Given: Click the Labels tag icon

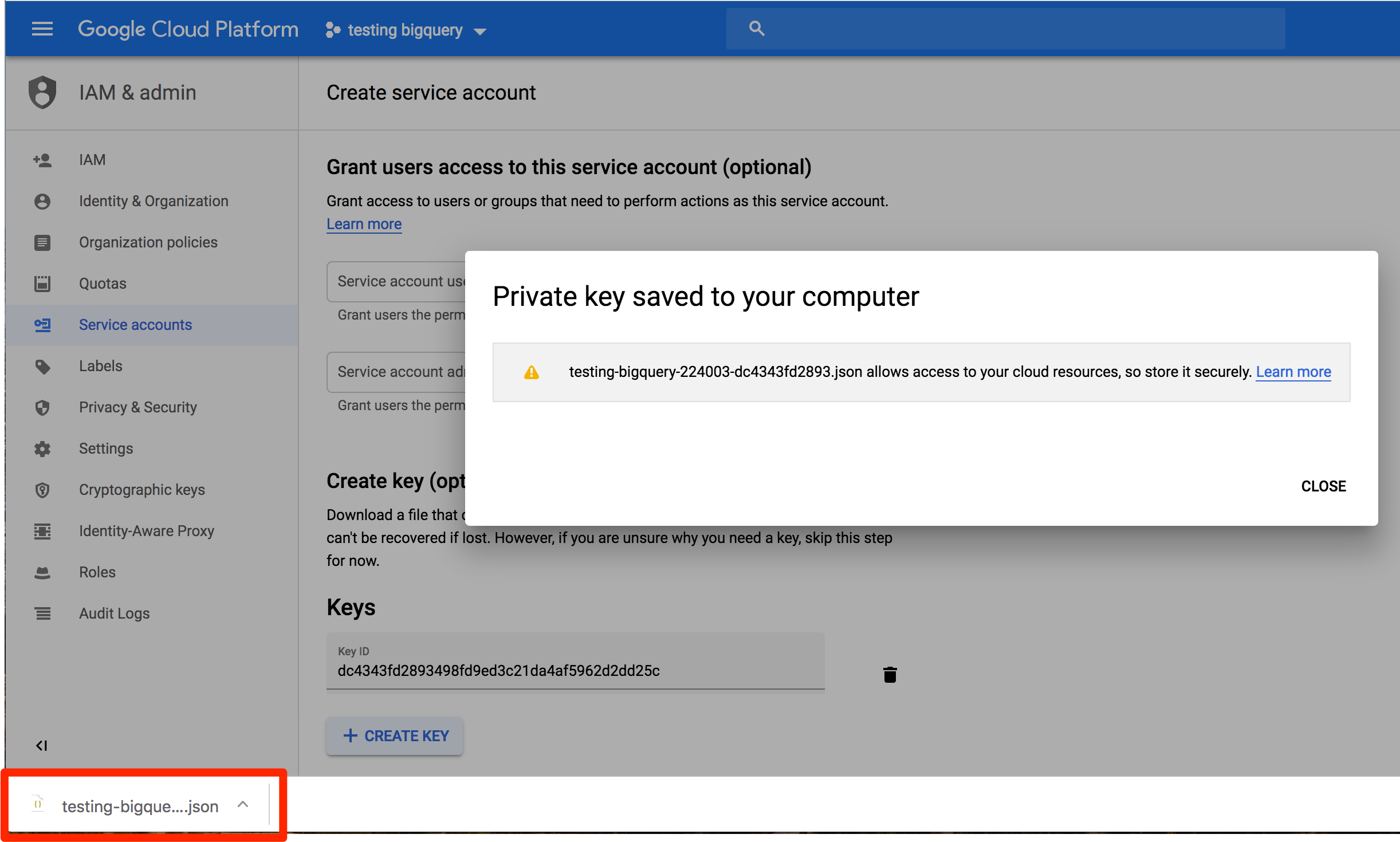Looking at the screenshot, I should point(42,366).
